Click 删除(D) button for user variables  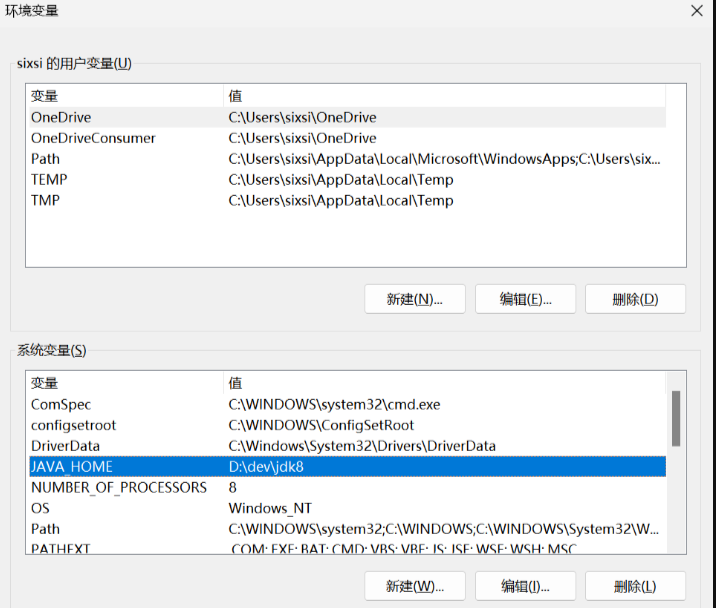[x=635, y=299]
